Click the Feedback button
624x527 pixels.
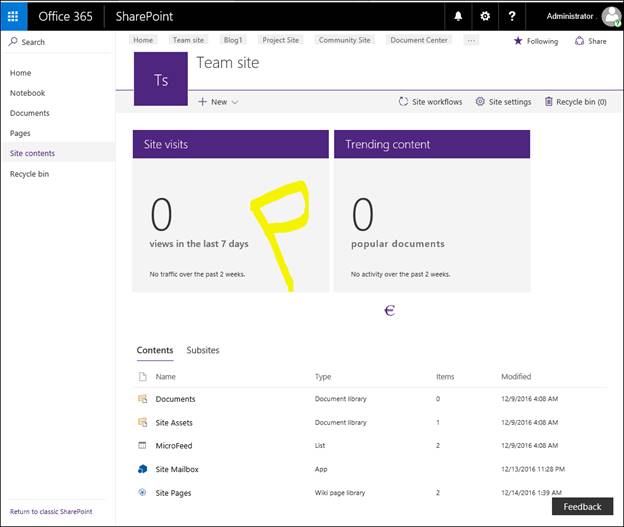(582, 506)
